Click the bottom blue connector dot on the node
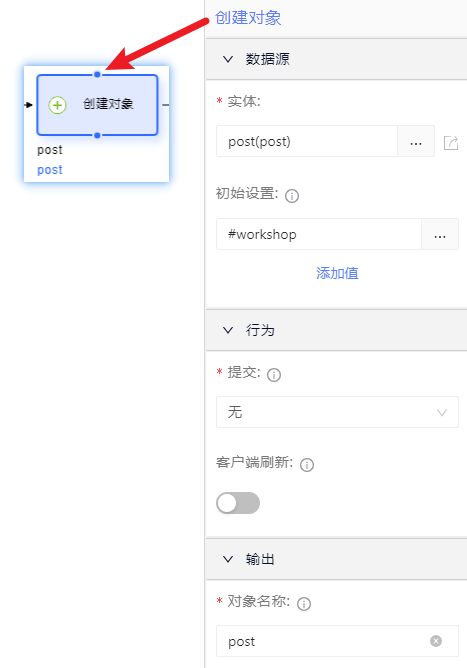The height and width of the screenshot is (668, 467). (x=97, y=135)
